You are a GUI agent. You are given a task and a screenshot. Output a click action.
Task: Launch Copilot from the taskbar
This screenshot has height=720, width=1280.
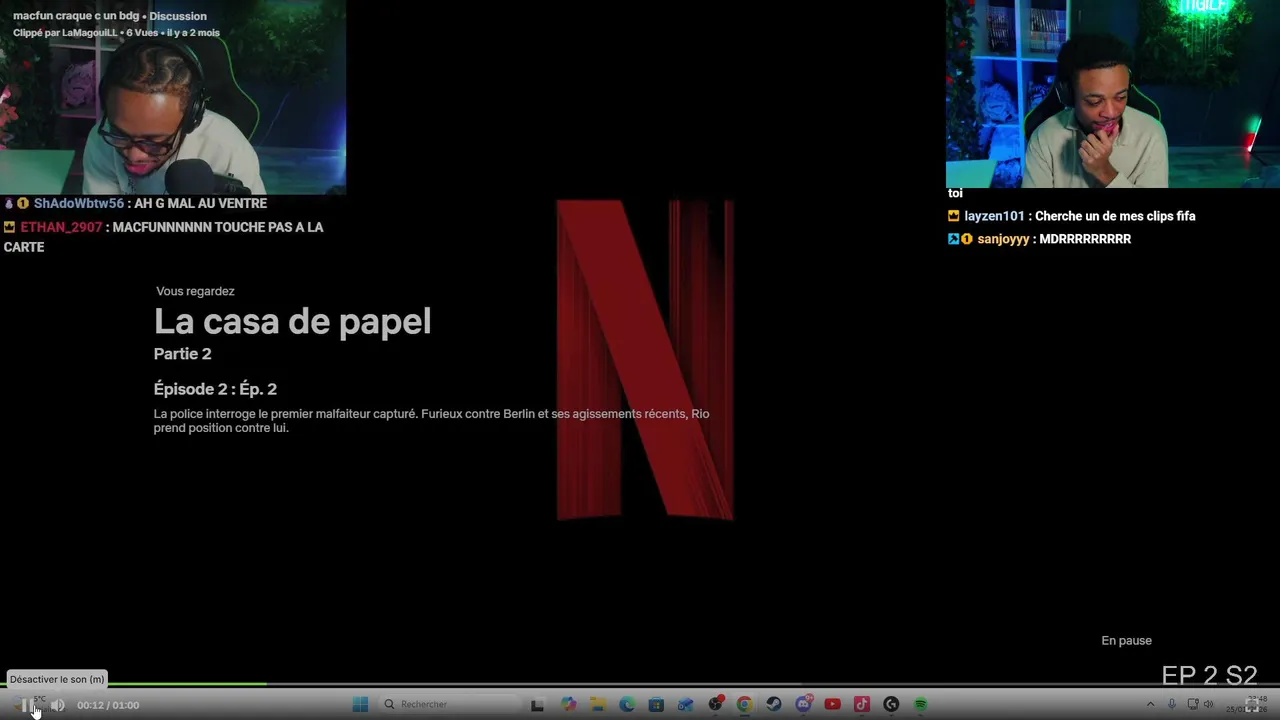coord(569,704)
